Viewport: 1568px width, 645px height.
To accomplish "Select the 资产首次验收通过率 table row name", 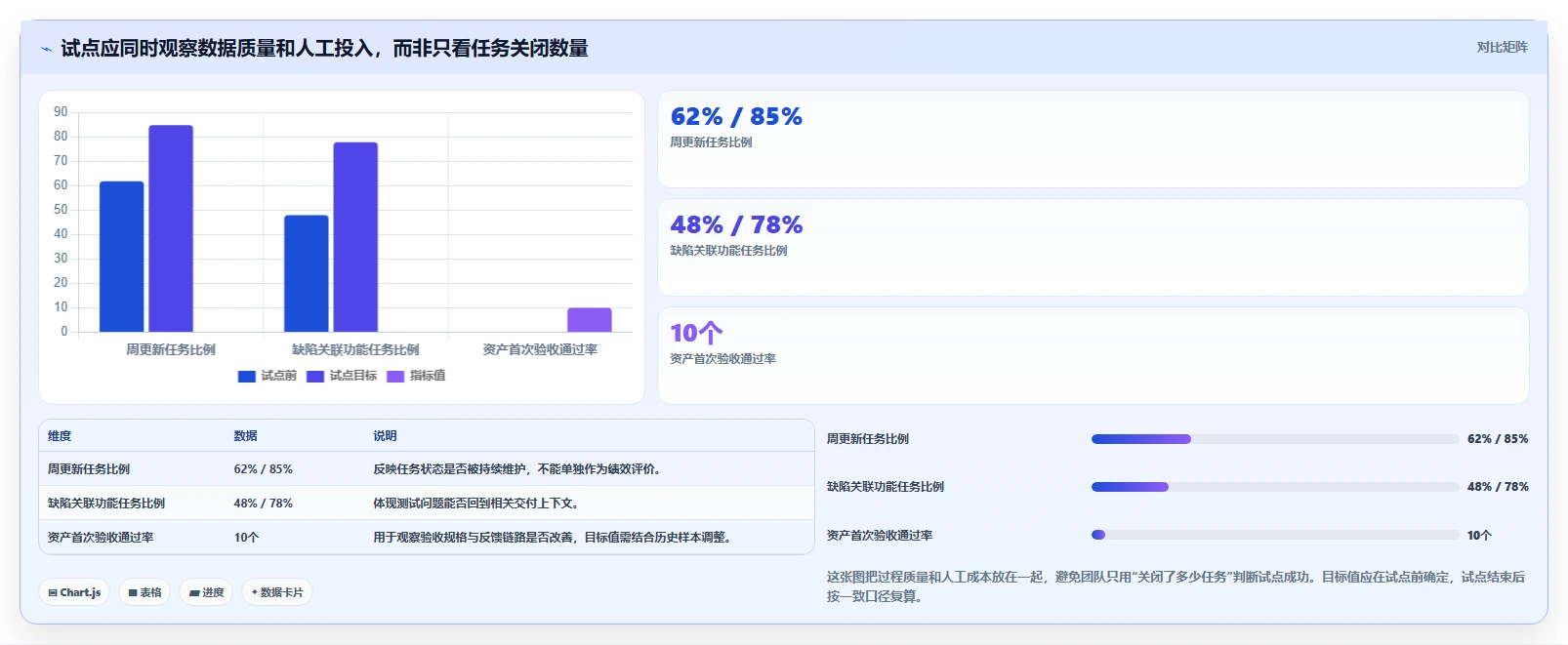I will coord(101,538).
